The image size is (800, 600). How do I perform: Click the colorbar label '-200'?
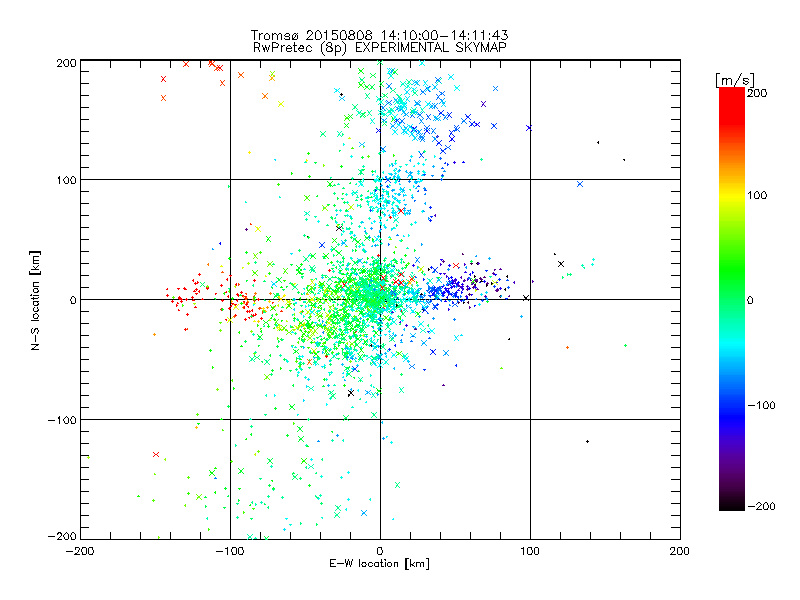coord(761,506)
